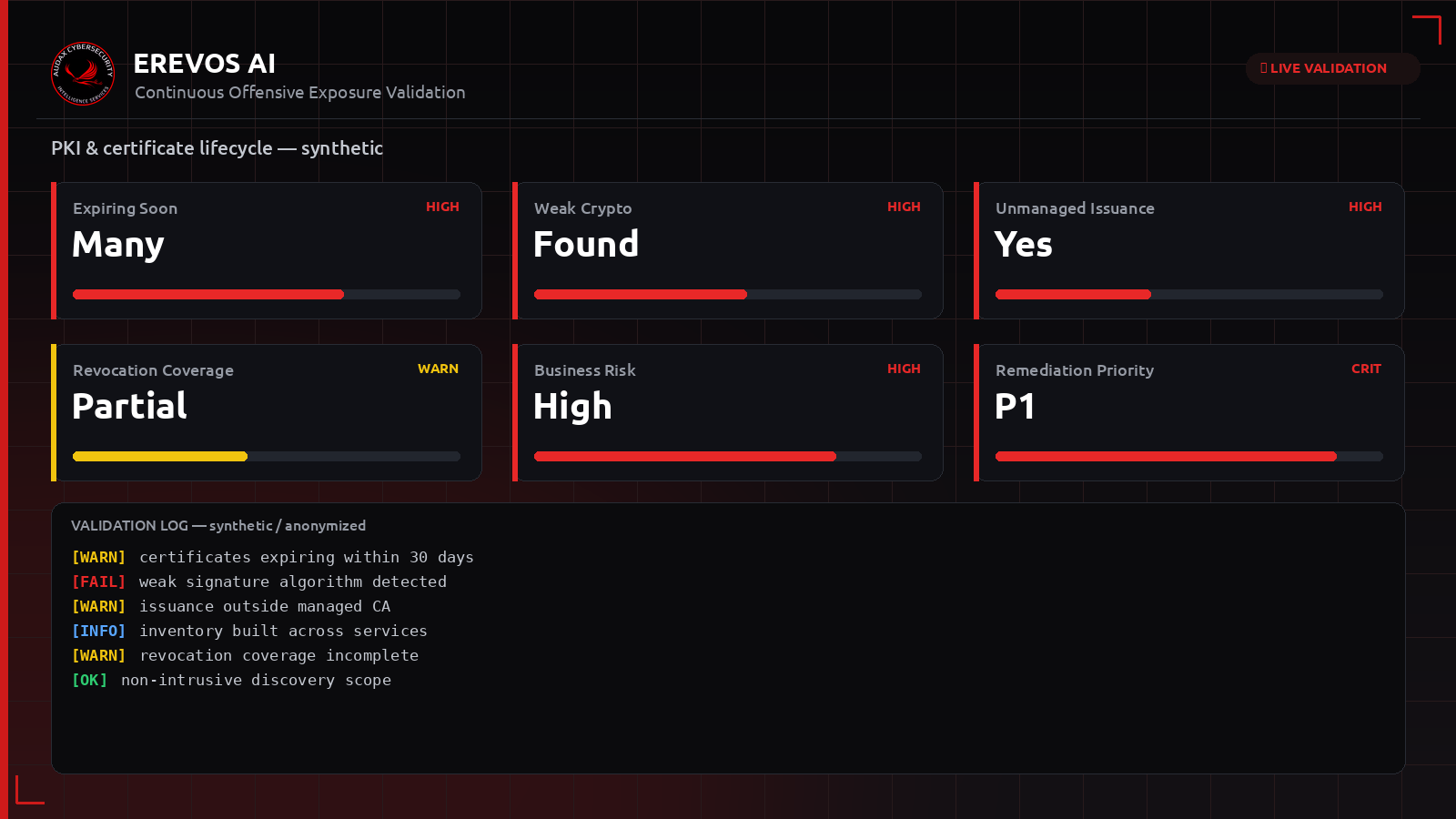Click the Remediation Priority progress bar
The width and height of the screenshot is (1456, 819).
click(x=1189, y=457)
